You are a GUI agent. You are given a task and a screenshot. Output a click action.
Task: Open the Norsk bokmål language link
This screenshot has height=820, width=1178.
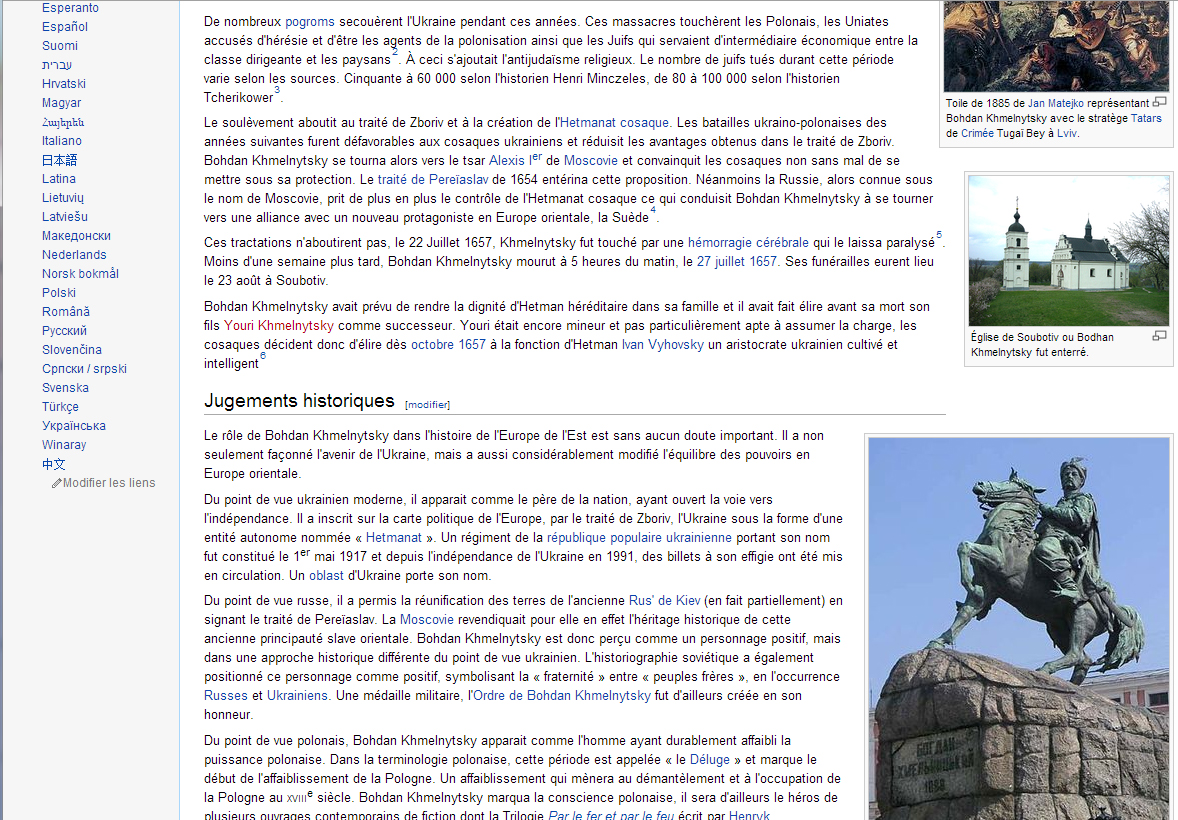point(80,274)
